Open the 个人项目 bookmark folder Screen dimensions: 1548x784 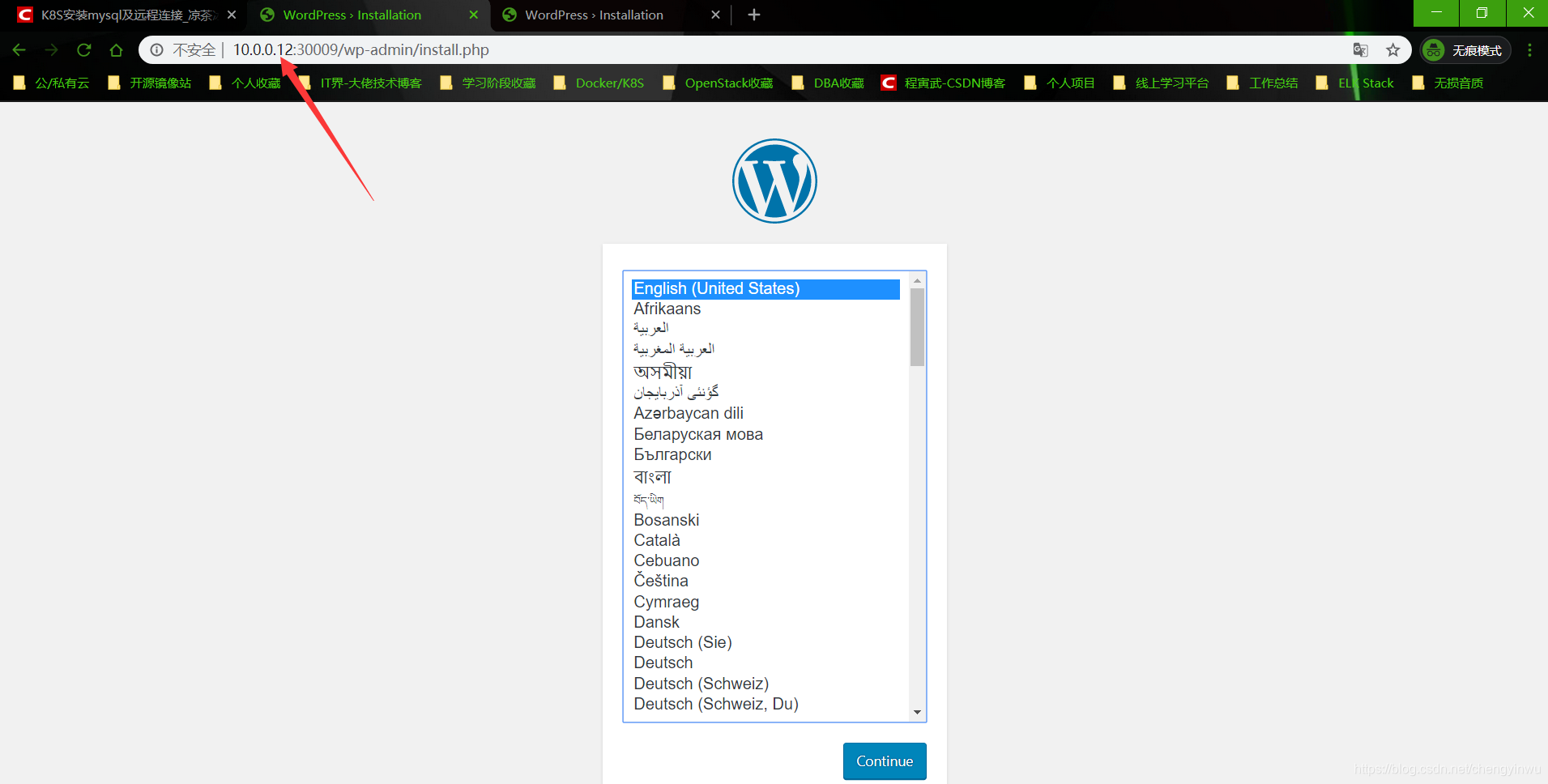1060,83
